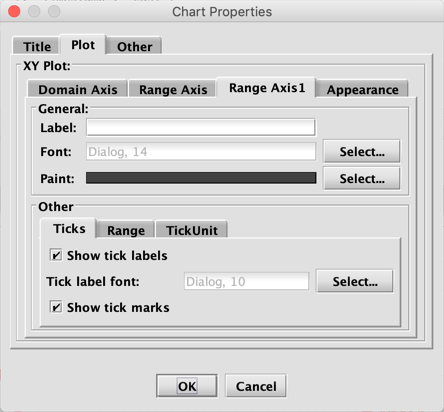This screenshot has width=444, height=412.
Task: Uncheck Show tick labels
Action: (56, 255)
